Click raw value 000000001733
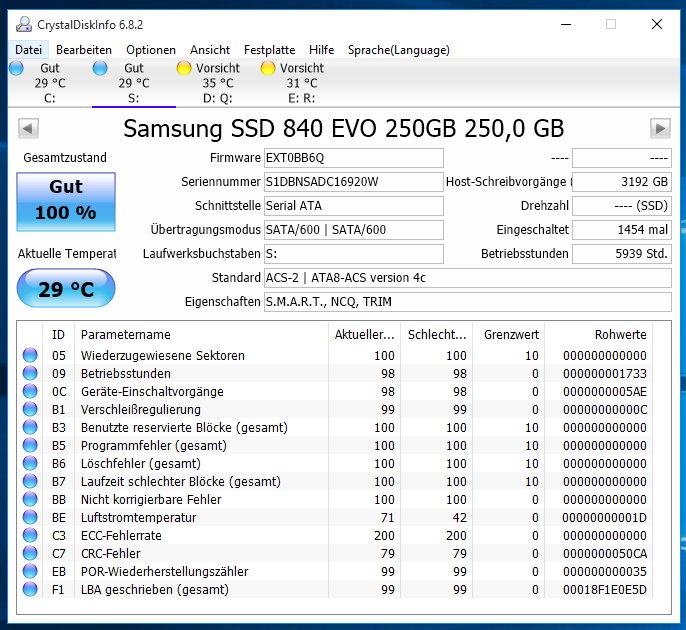The image size is (686, 630). tap(605, 374)
